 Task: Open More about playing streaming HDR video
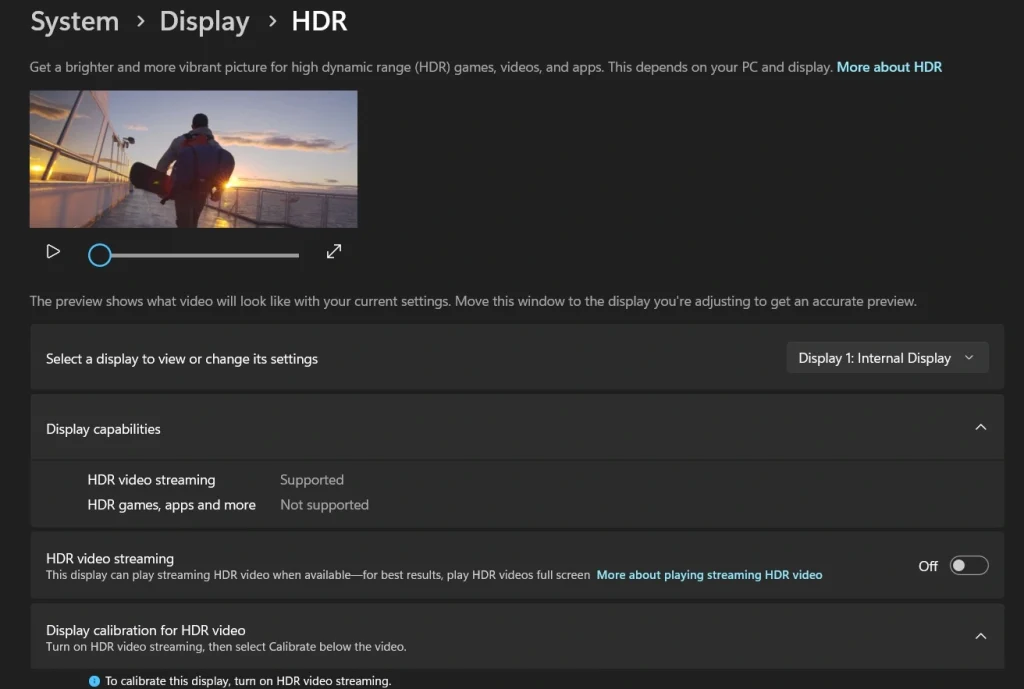pos(709,574)
